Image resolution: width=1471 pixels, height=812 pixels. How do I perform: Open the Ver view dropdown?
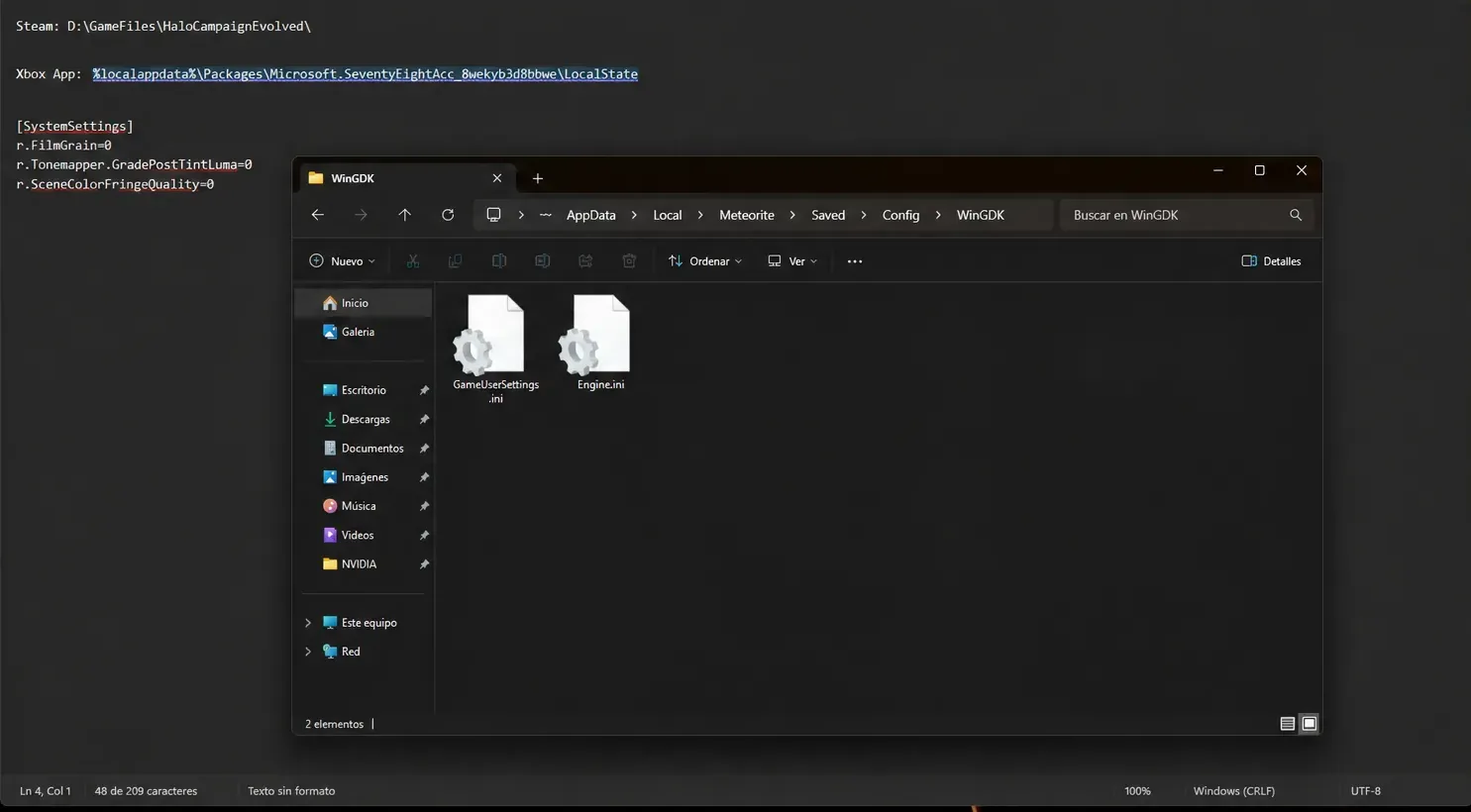(792, 261)
